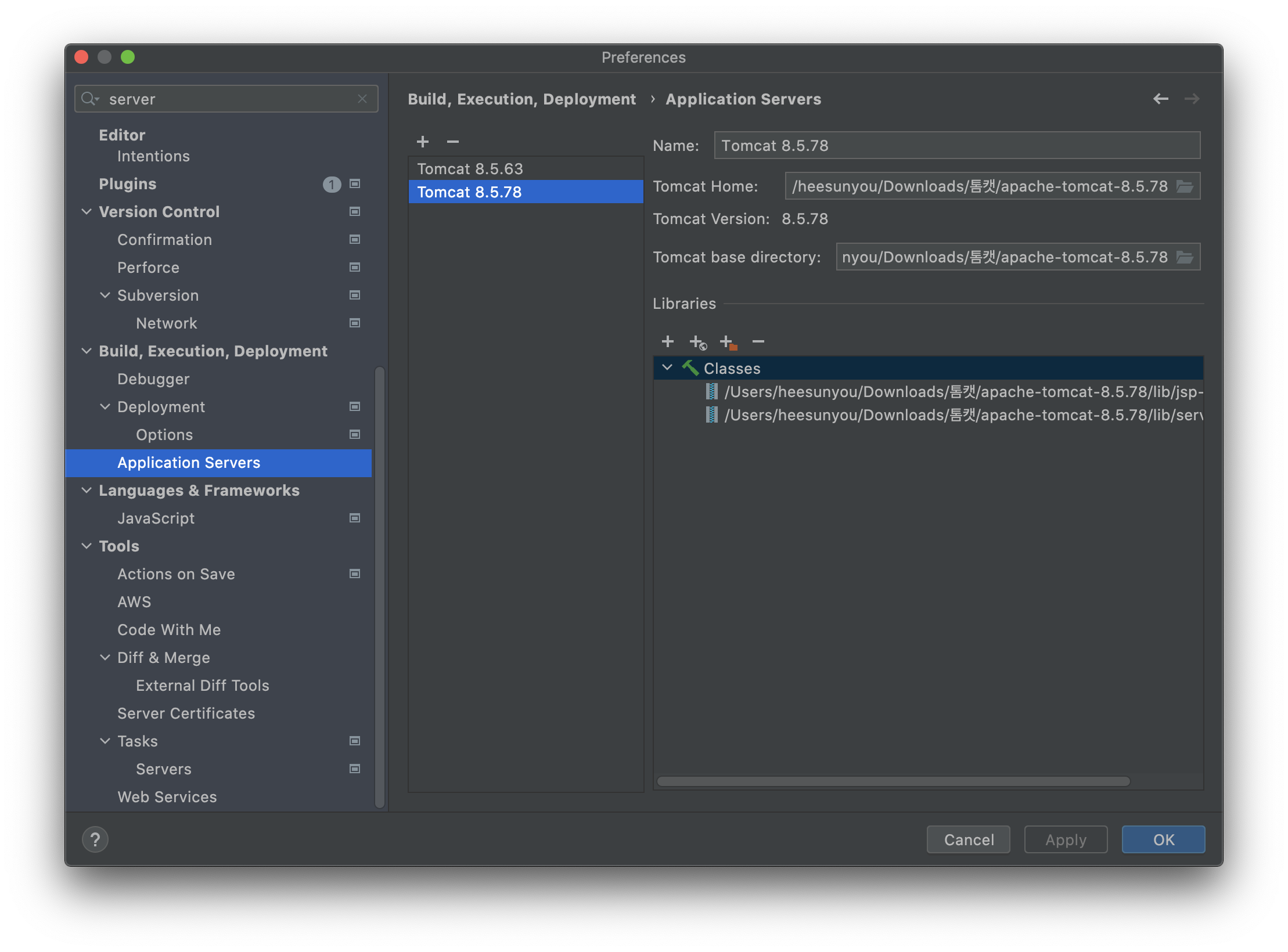This screenshot has width=1288, height=952.
Task: Go to Debugger settings
Action: pyautogui.click(x=153, y=379)
